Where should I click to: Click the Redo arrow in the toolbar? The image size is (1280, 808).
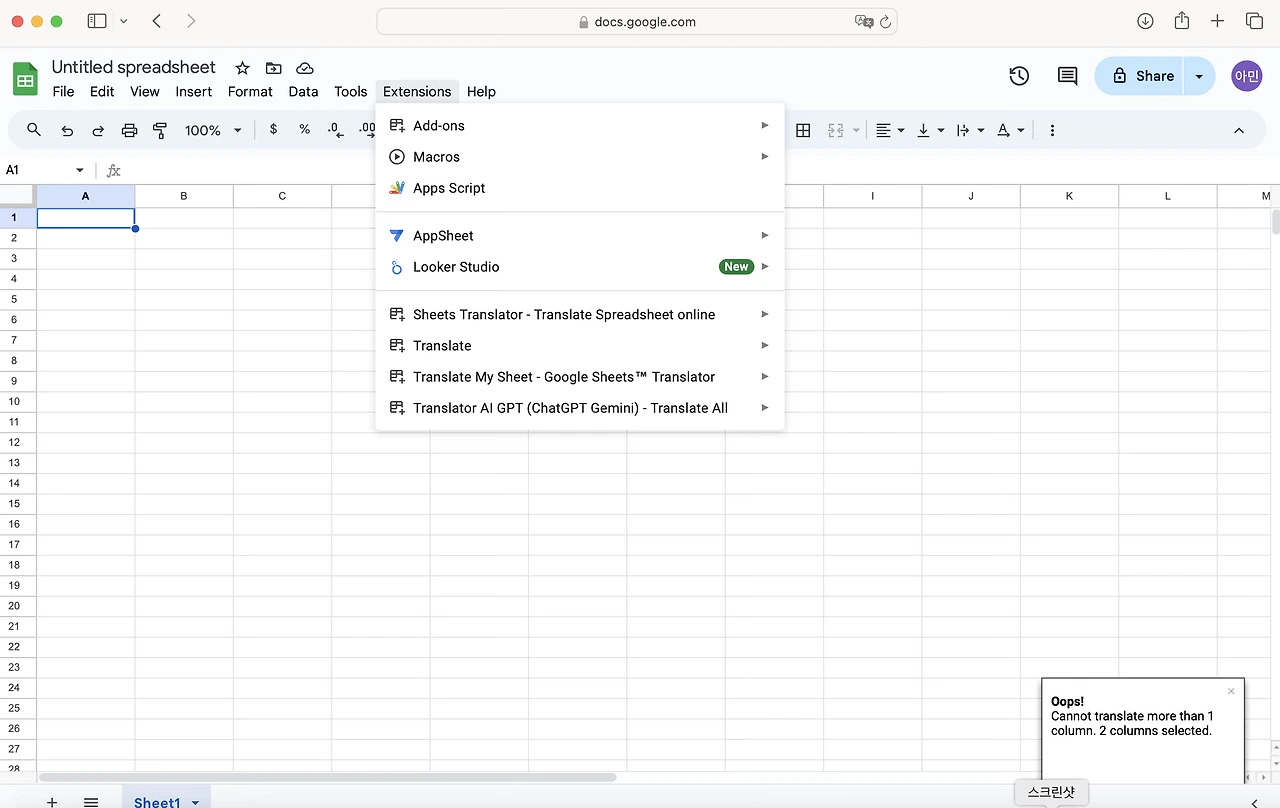98,130
